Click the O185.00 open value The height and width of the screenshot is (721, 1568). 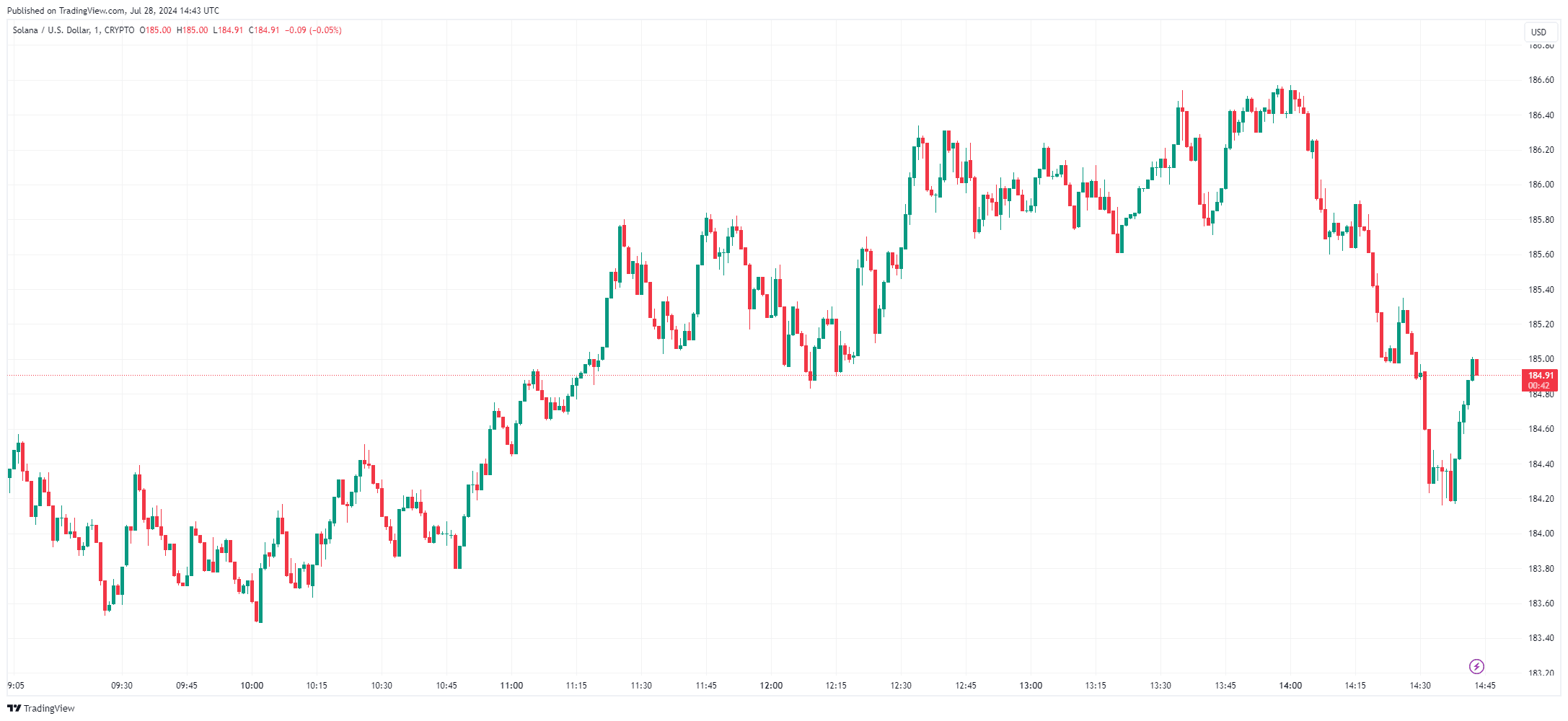click(156, 30)
